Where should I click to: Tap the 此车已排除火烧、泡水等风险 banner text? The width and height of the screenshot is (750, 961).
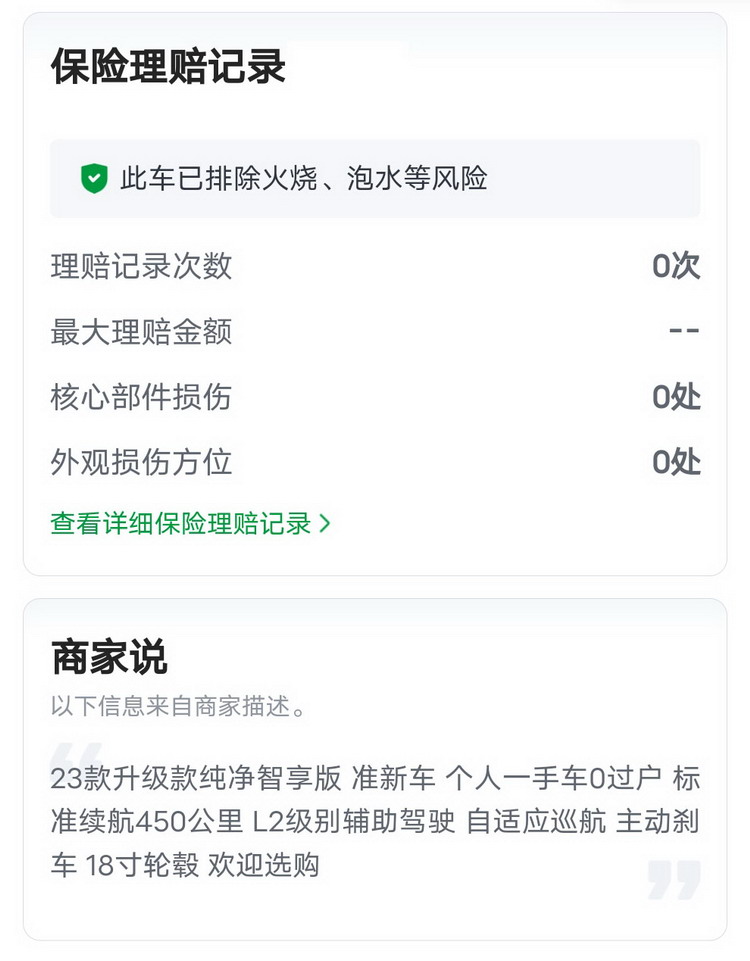[x=304, y=179]
